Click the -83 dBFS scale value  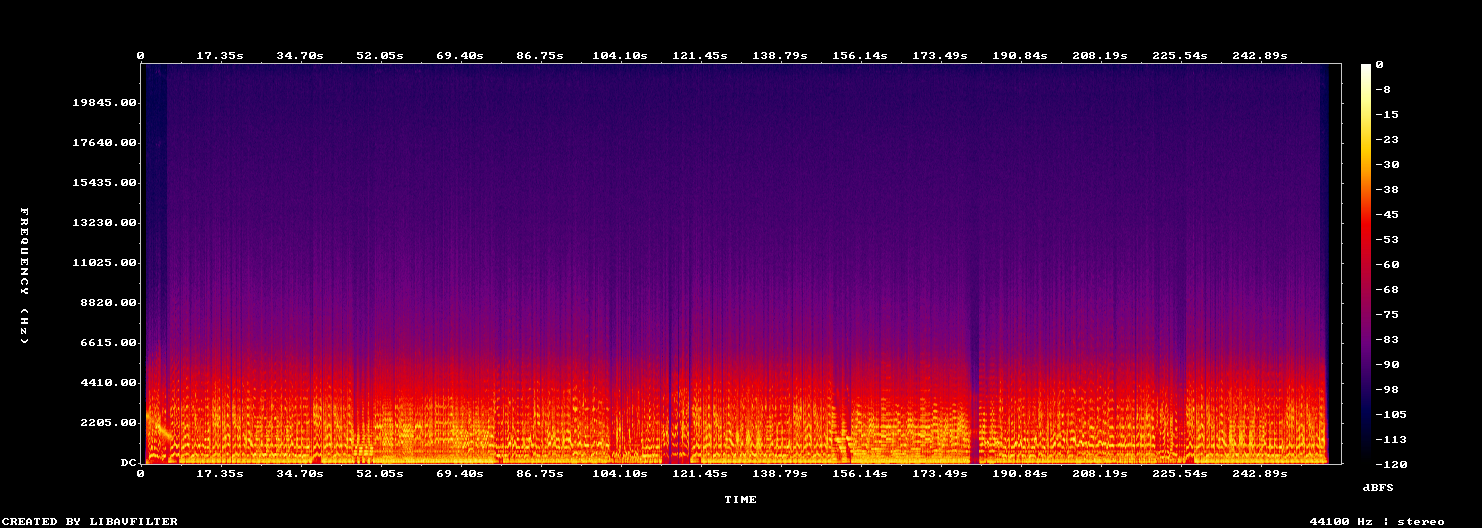(x=1387, y=340)
